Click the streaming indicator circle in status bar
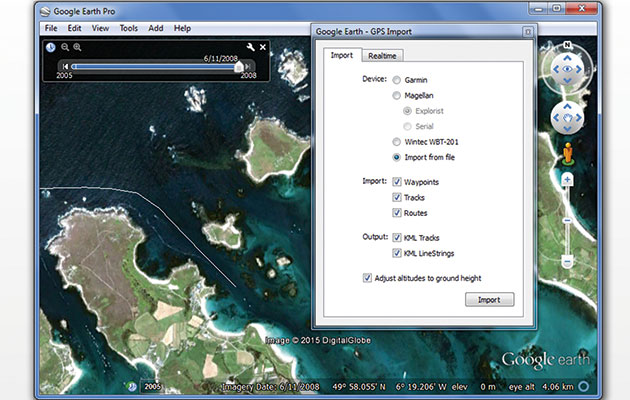630x400 pixels. [583, 386]
